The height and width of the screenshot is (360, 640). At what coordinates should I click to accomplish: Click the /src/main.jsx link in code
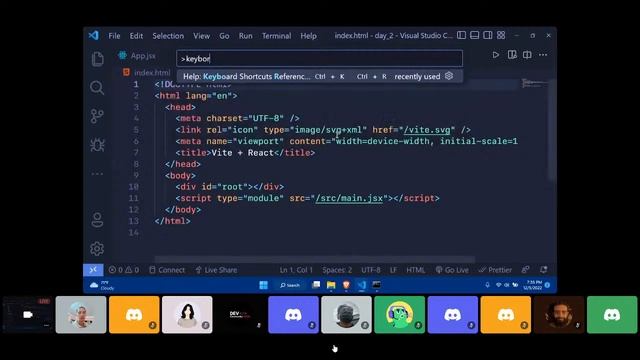pos(349,198)
